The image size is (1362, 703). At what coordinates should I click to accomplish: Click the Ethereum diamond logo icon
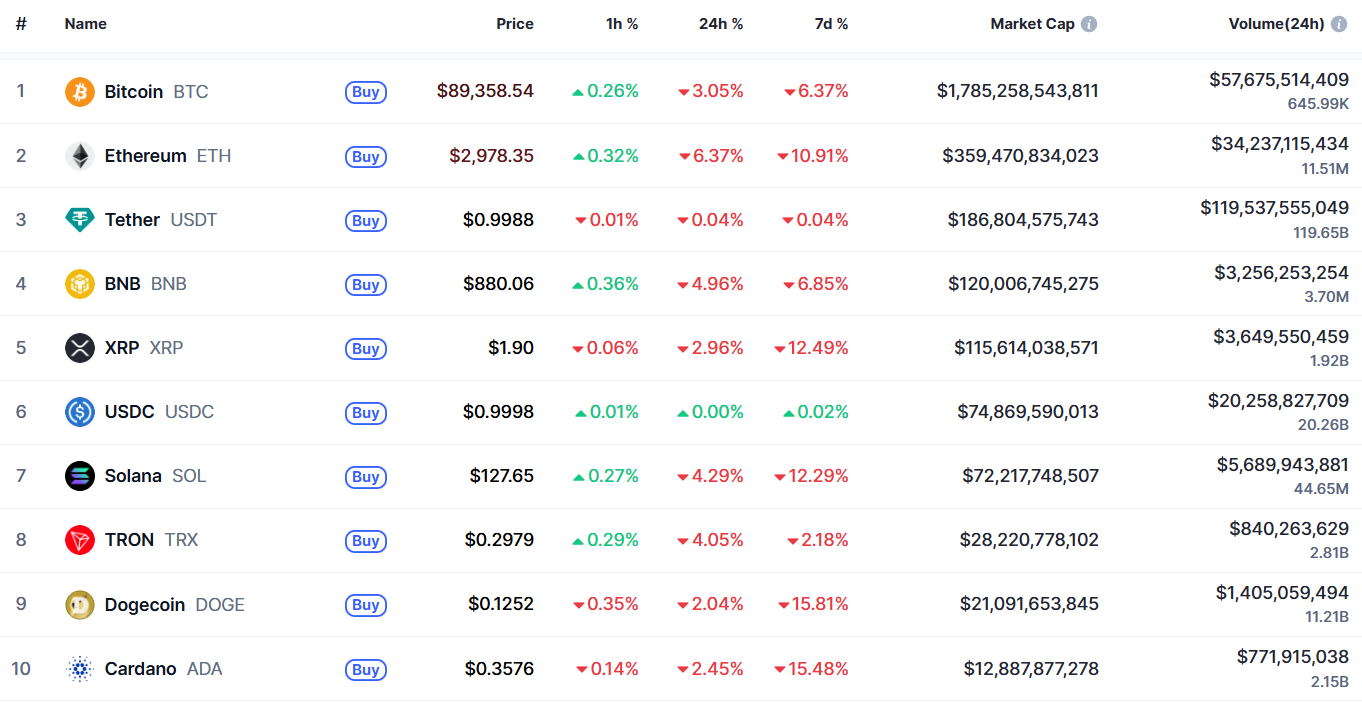tap(80, 156)
